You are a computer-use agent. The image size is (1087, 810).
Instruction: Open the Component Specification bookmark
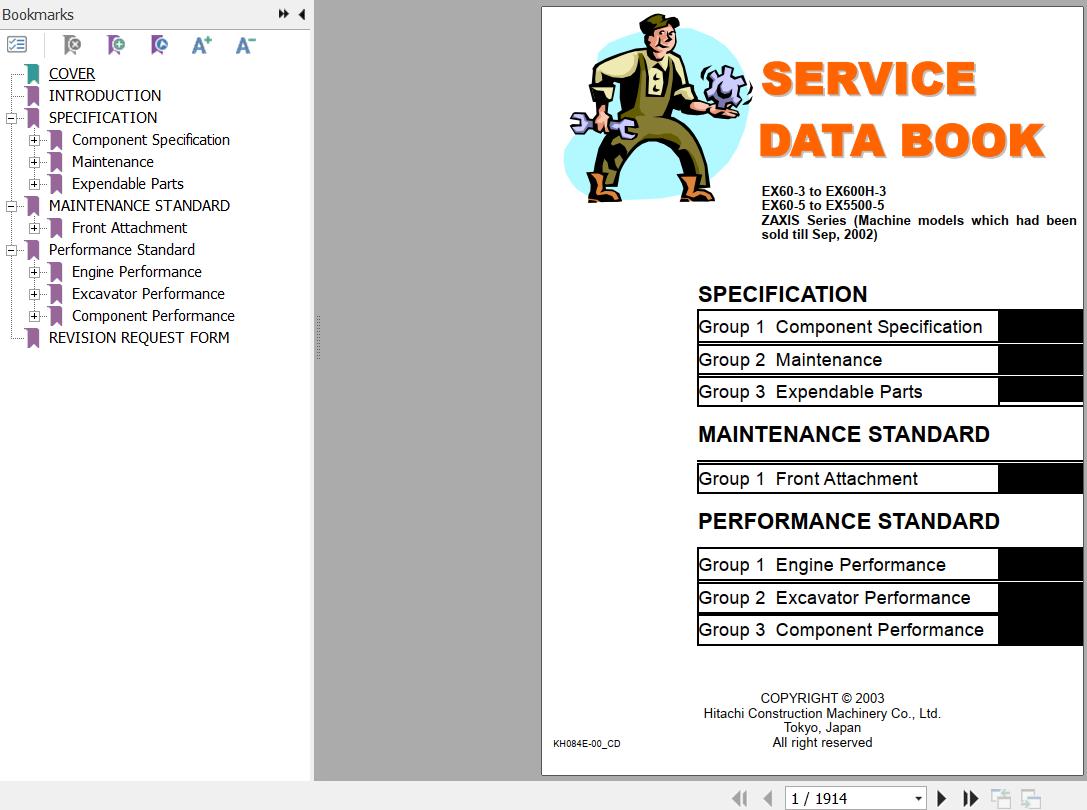[x=150, y=140]
